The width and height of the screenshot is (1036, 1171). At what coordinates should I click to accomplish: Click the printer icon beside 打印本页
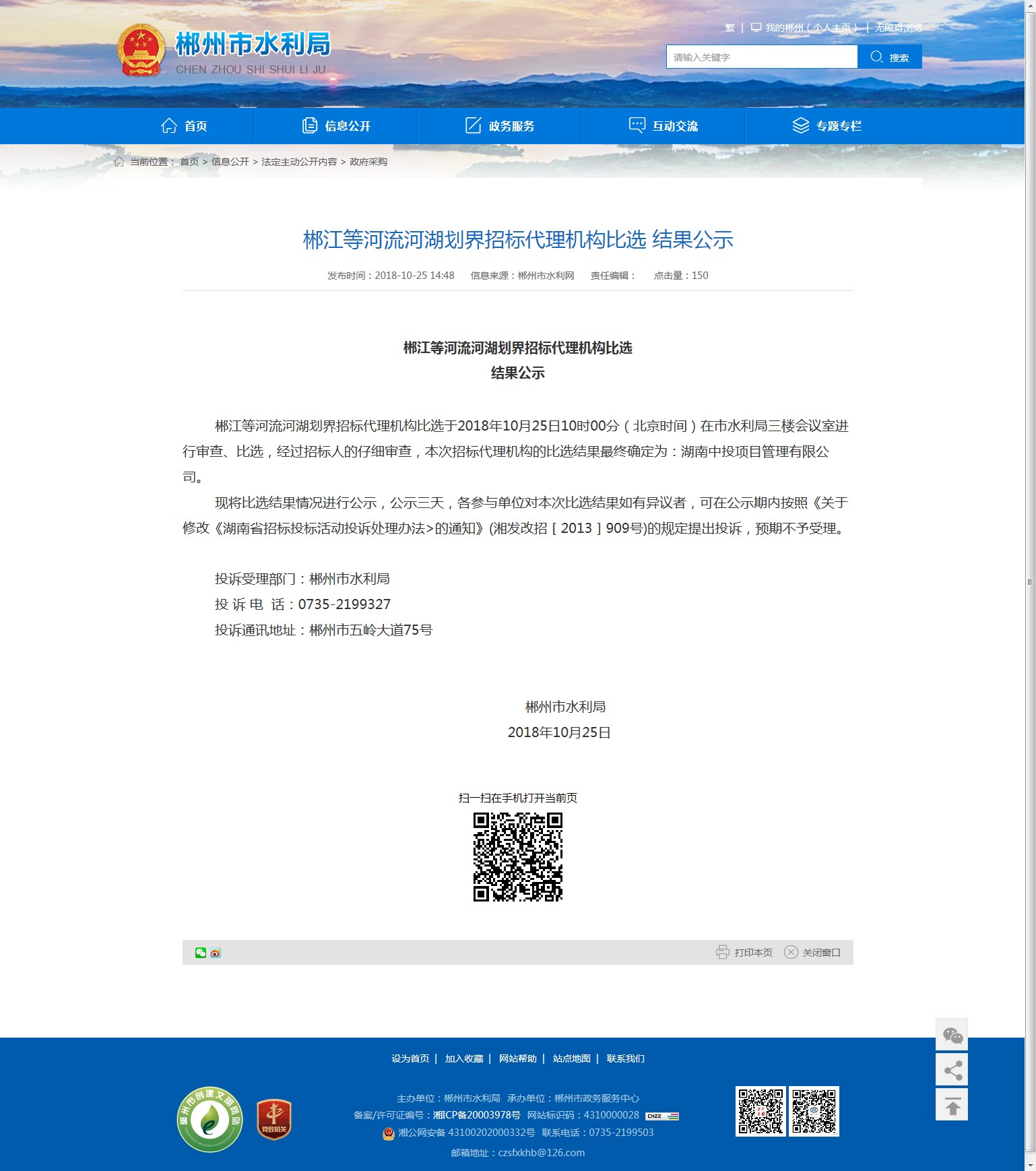point(723,952)
